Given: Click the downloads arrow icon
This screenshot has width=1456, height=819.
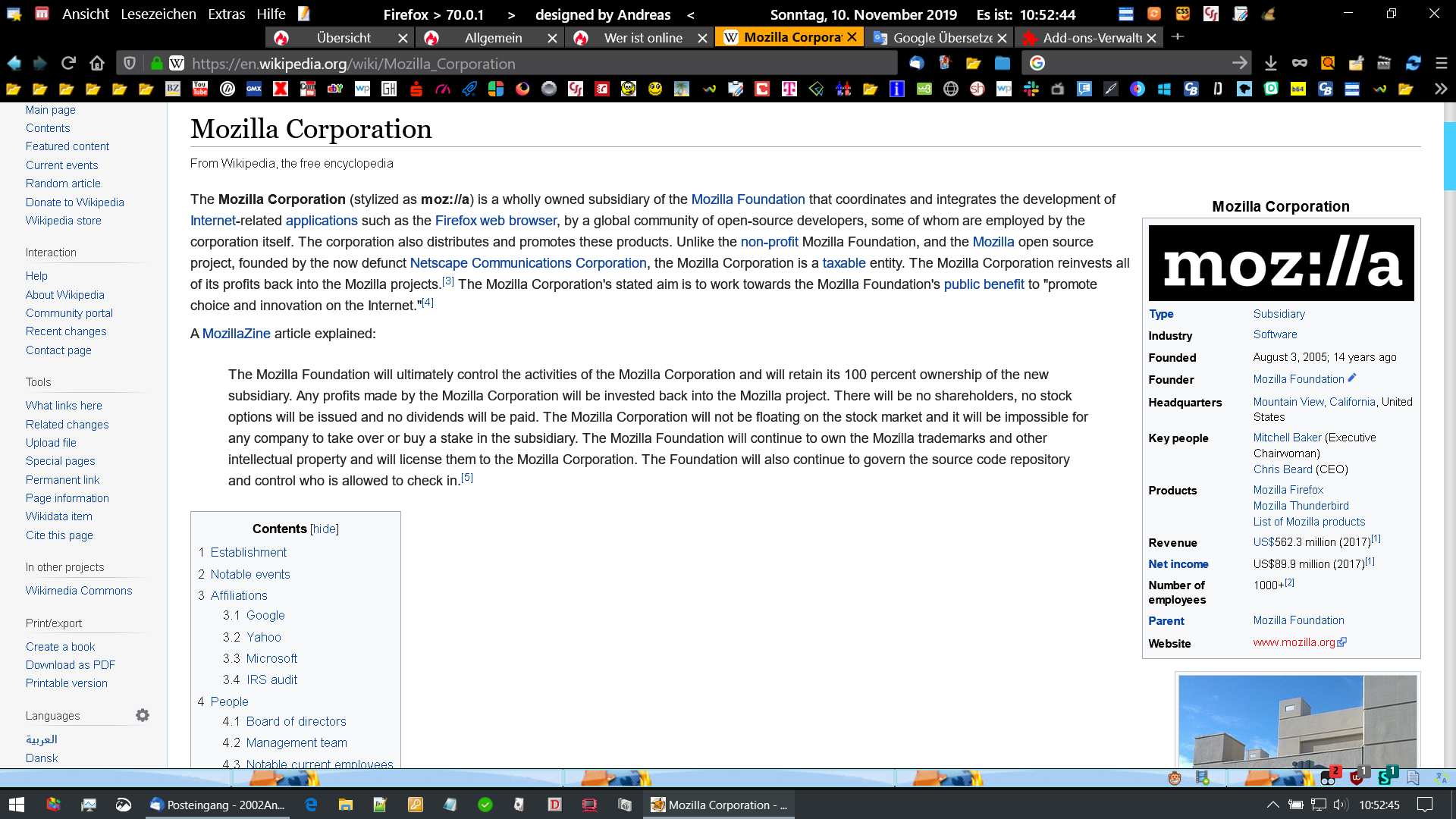Looking at the screenshot, I should click(1271, 63).
